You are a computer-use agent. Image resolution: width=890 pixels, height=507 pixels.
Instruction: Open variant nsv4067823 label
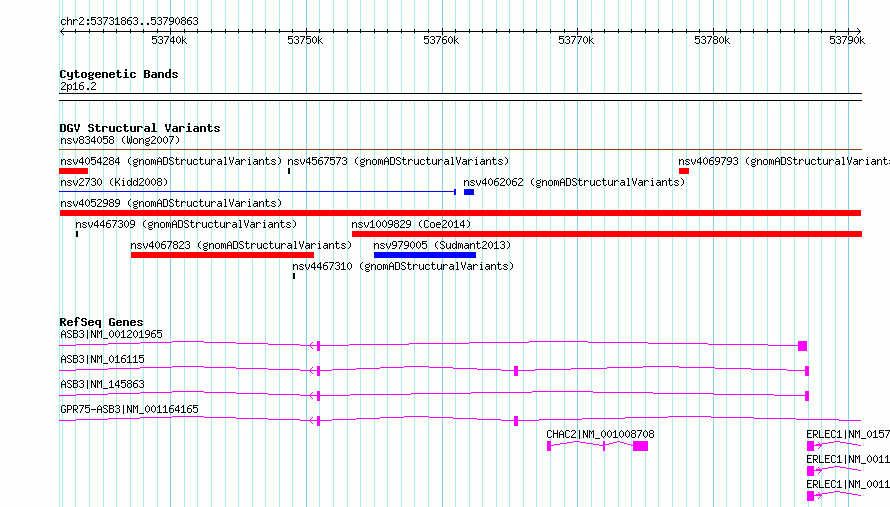tap(241, 245)
